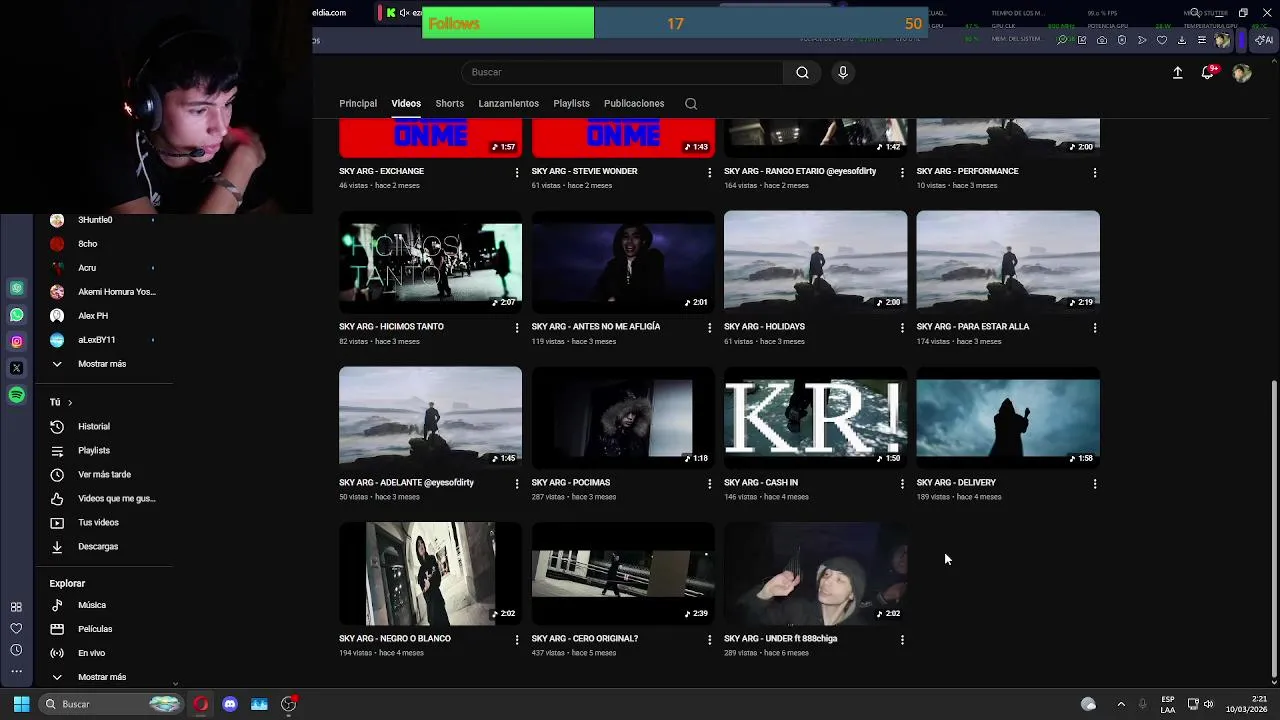Open options menu for SKY ARG - DELIVERY

pyautogui.click(x=1095, y=483)
